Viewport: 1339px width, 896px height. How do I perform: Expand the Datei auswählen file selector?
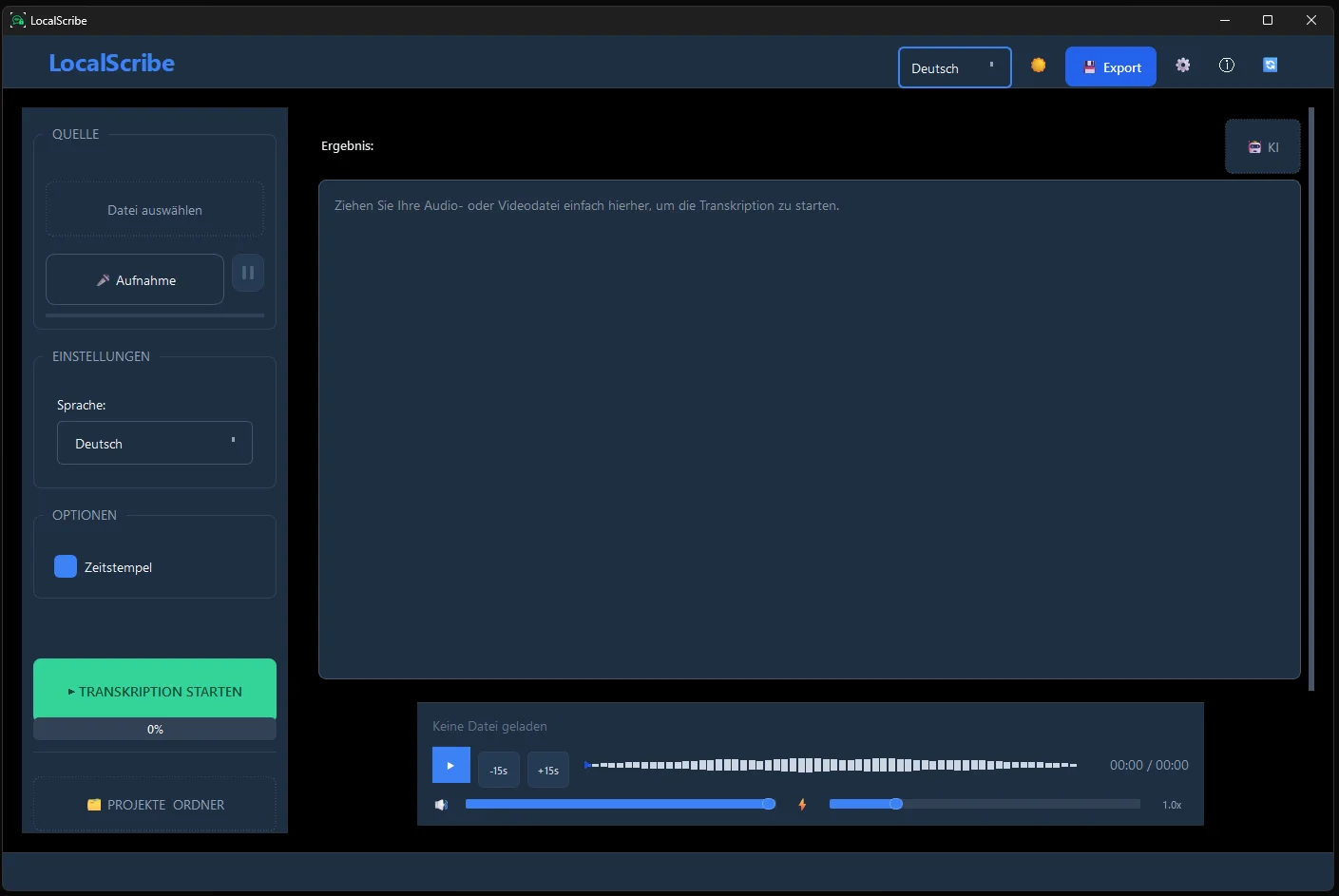pyautogui.click(x=154, y=209)
